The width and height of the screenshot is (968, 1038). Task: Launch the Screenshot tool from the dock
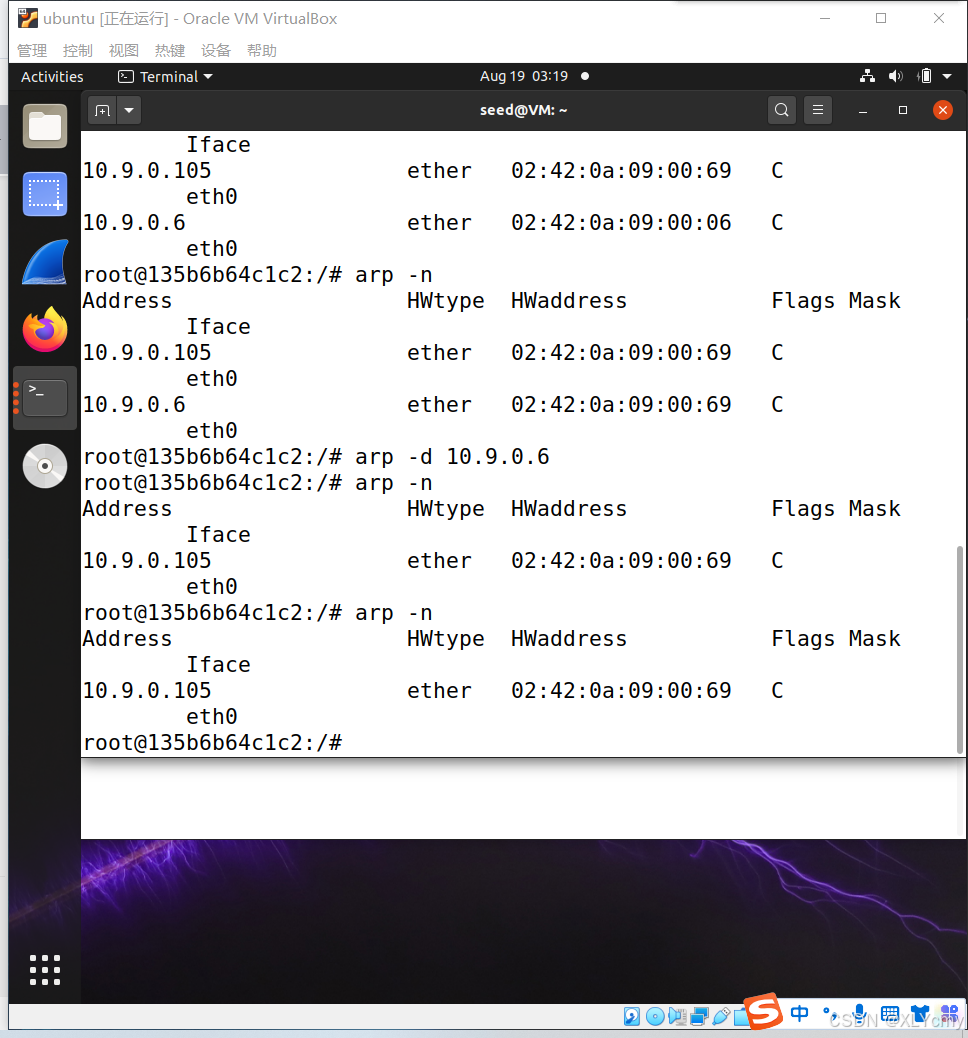tap(45, 194)
